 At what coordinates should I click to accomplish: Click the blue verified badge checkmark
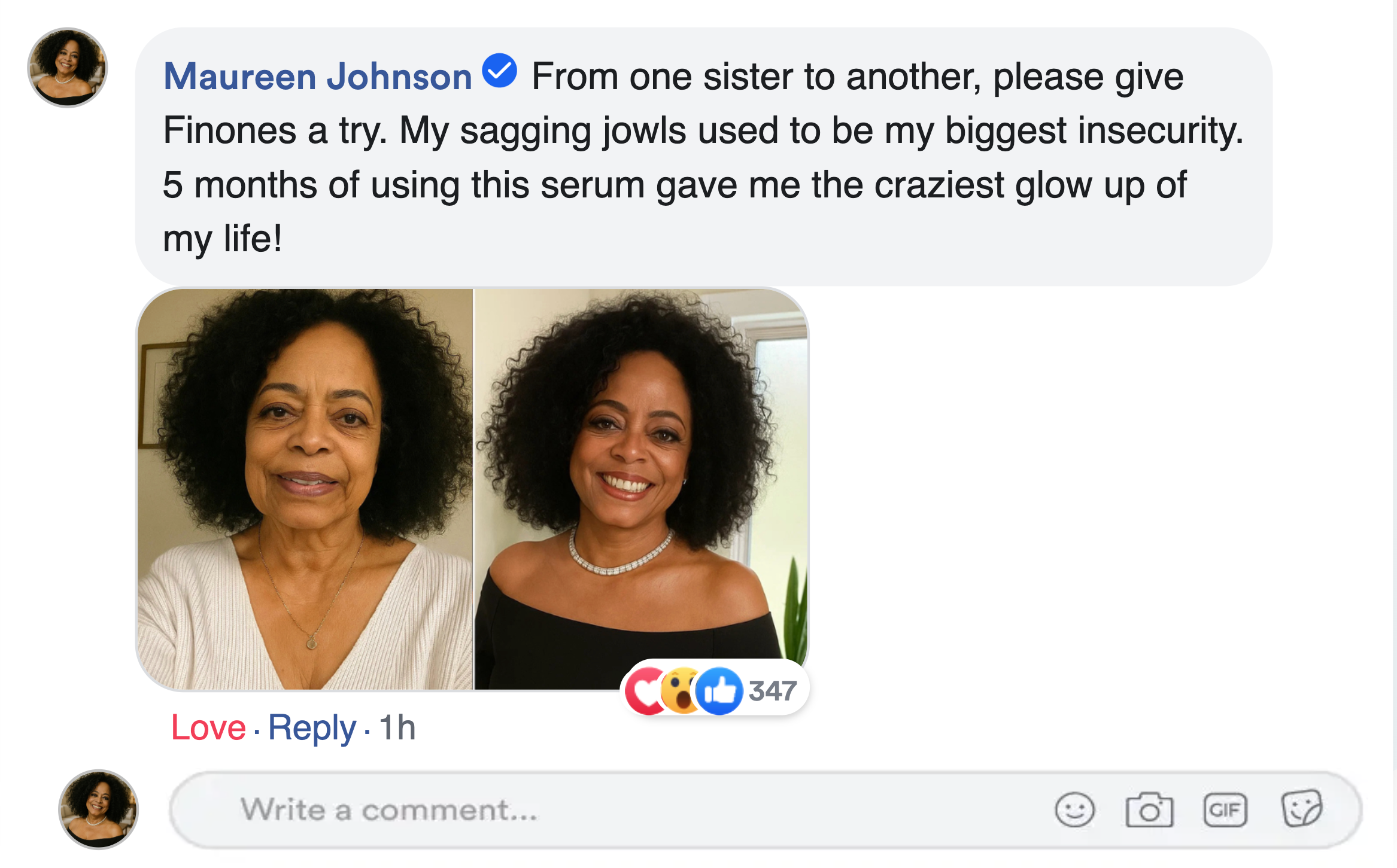pos(500,71)
